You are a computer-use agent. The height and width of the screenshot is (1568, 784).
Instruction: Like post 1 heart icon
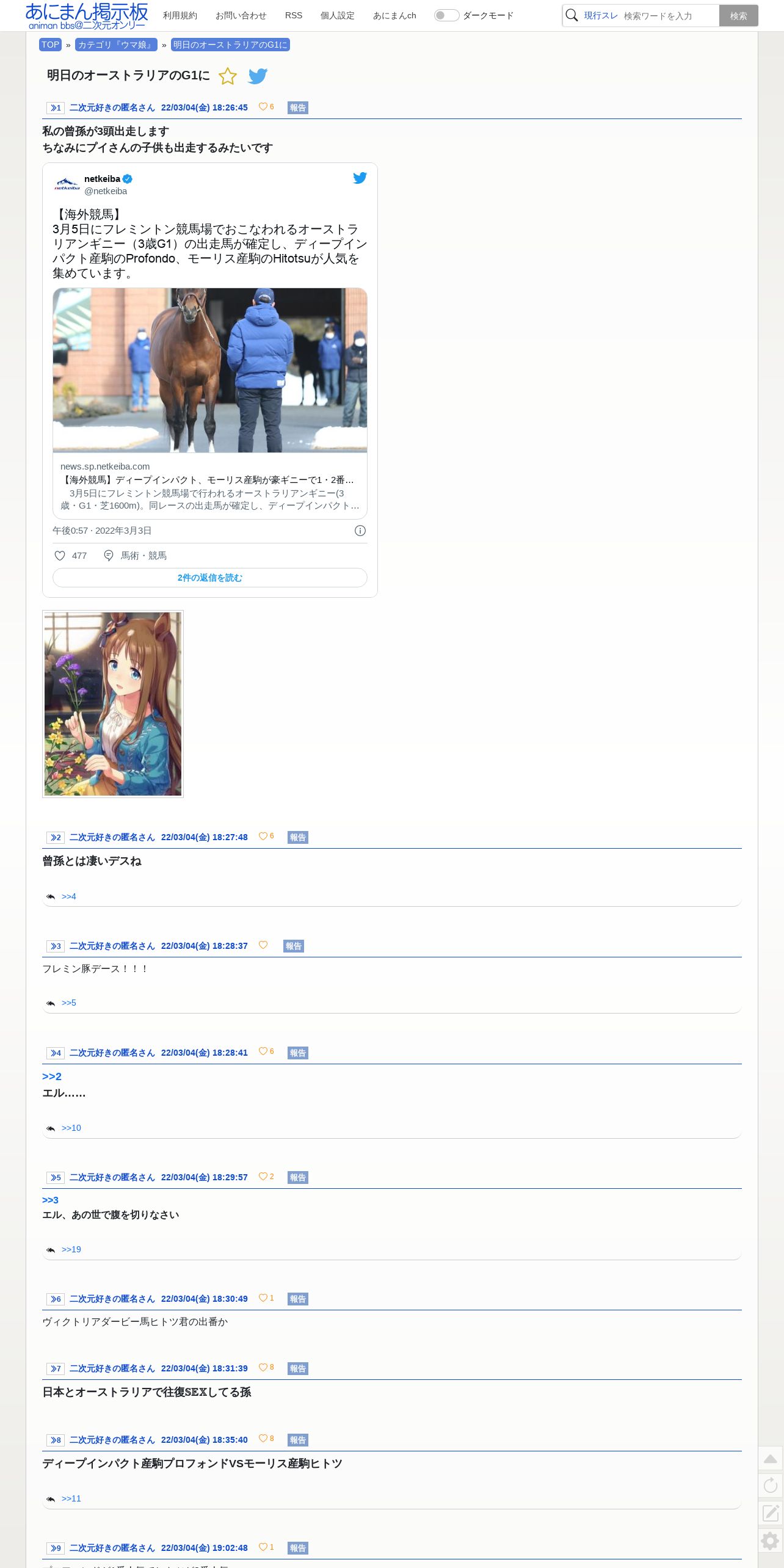[263, 107]
